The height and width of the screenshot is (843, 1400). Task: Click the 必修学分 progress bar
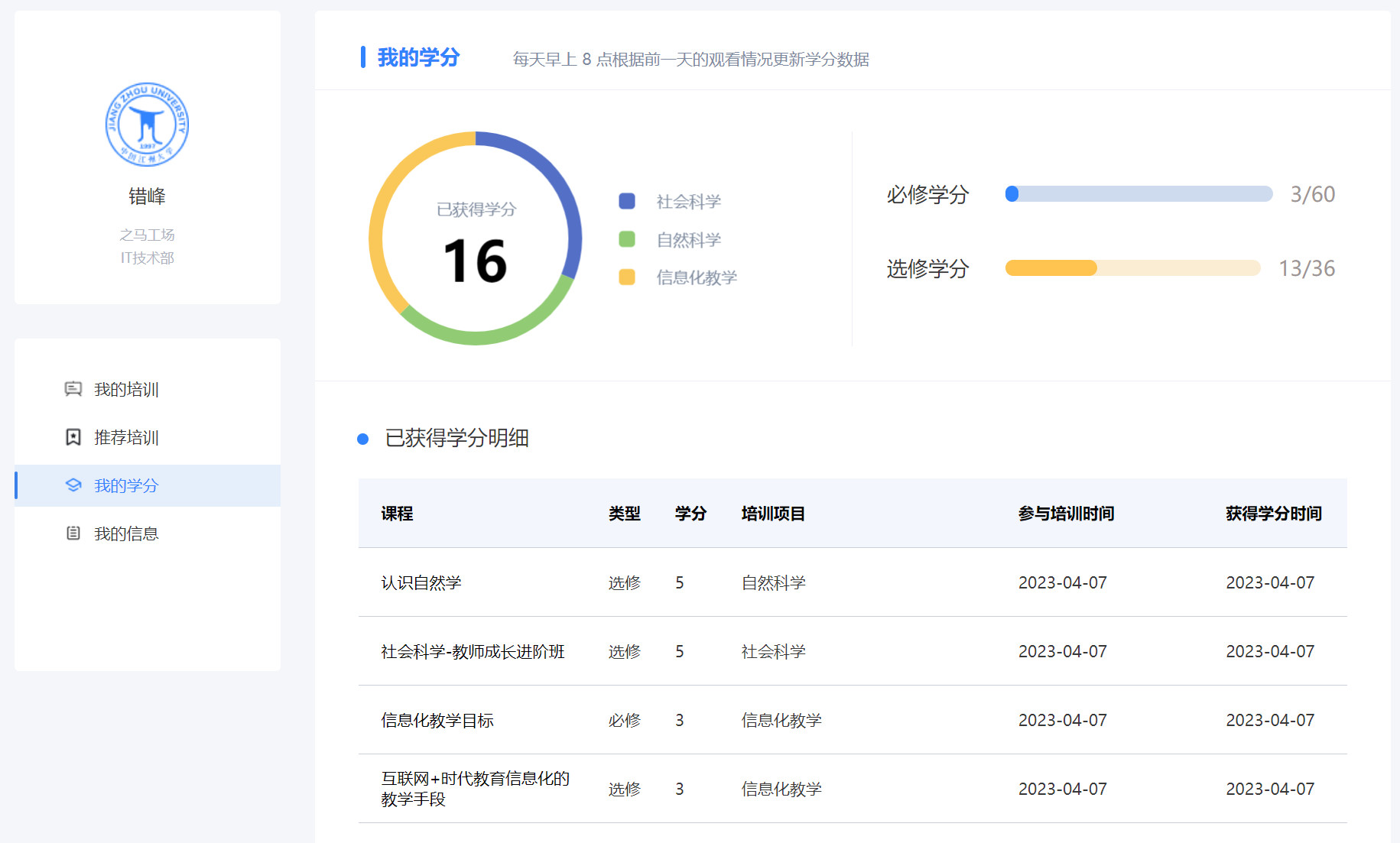tap(1139, 194)
